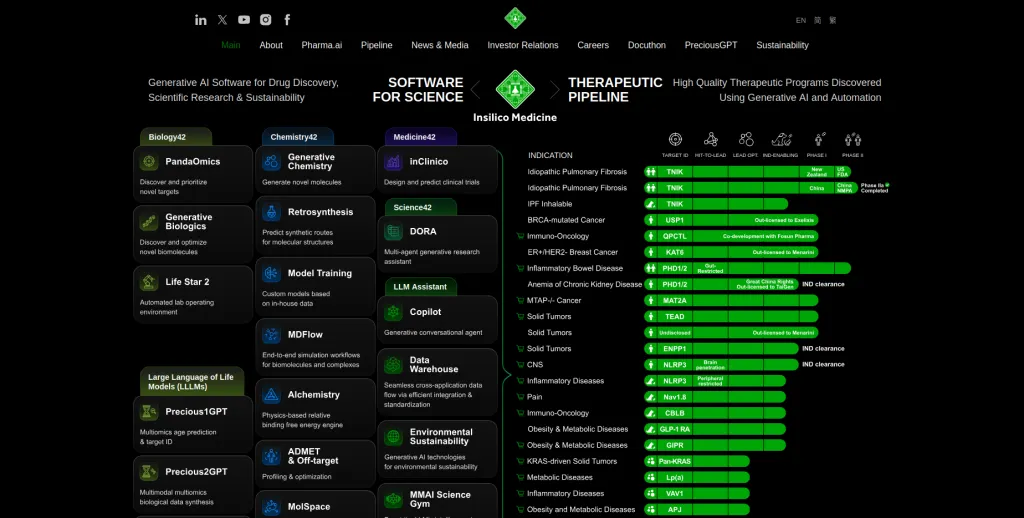Click the Precious2GPT hourglass icon
Image resolution: width=1024 pixels, height=518 pixels.
pos(149,472)
